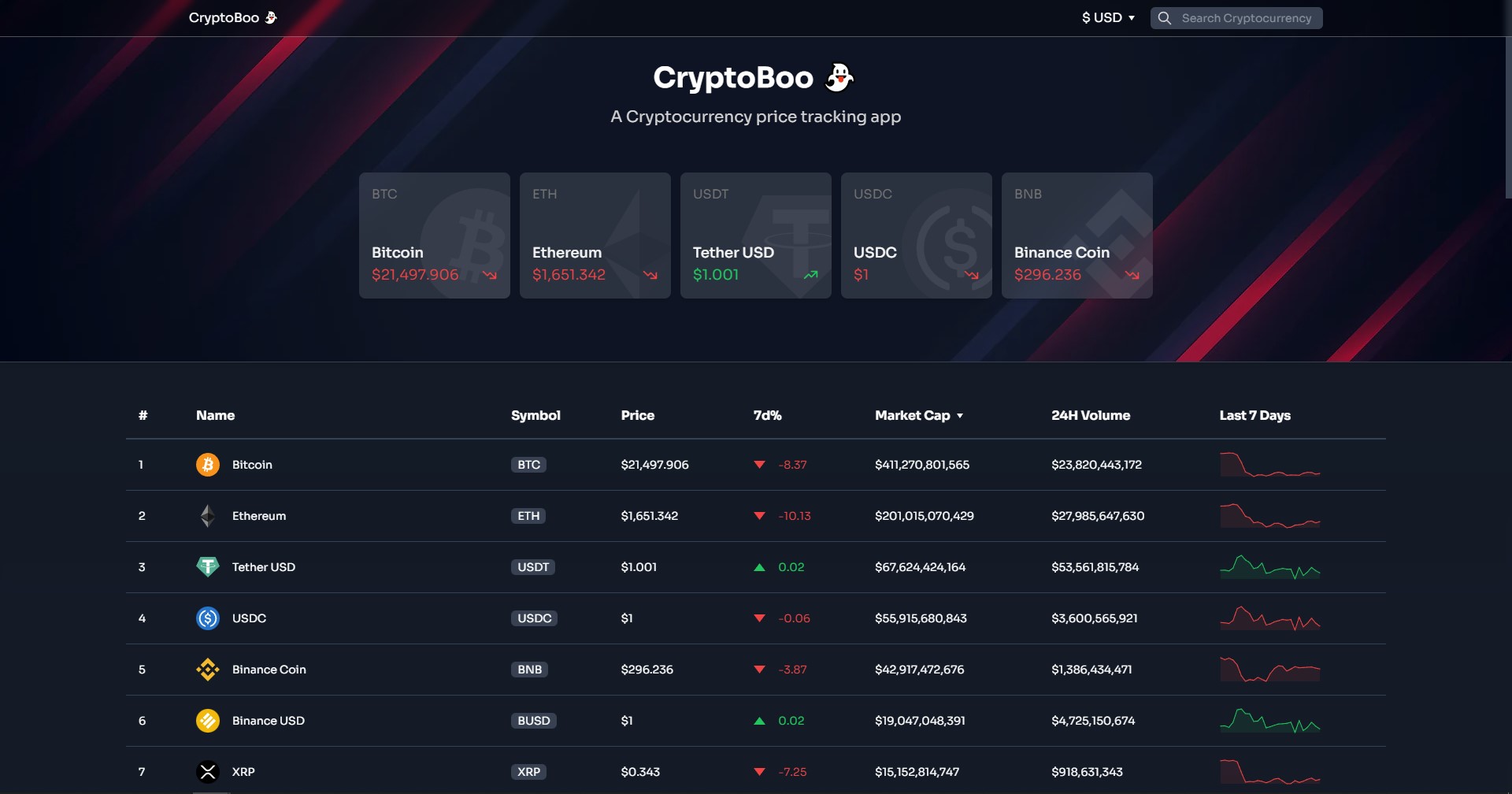Click the CryptoBoo brand name in the navbar

click(x=223, y=17)
